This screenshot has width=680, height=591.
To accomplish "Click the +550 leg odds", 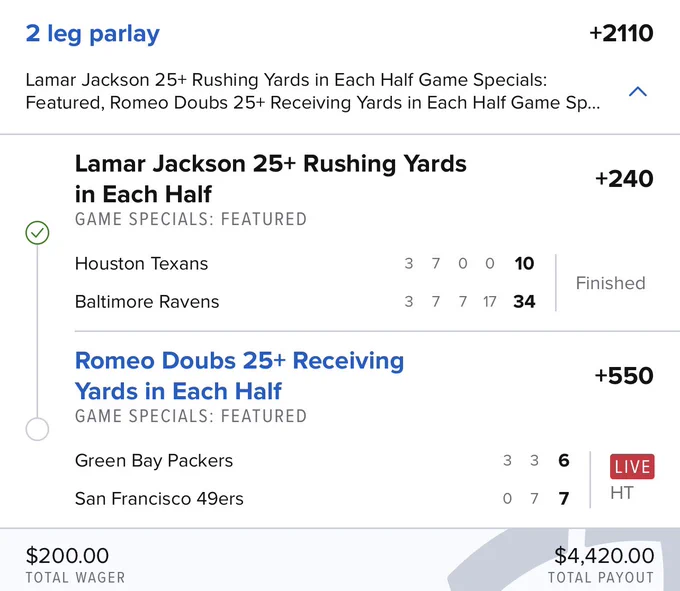I will pos(624,375).
